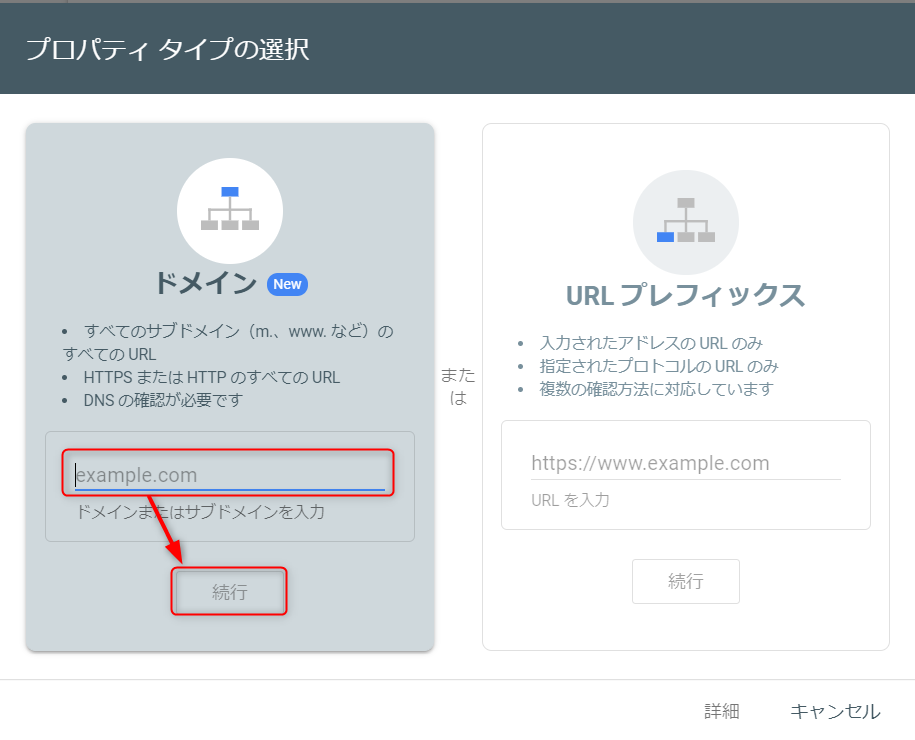This screenshot has width=915, height=740.
Task: Click '指定されたプロトコルの URL のみ' bullet
Action: coord(659,365)
